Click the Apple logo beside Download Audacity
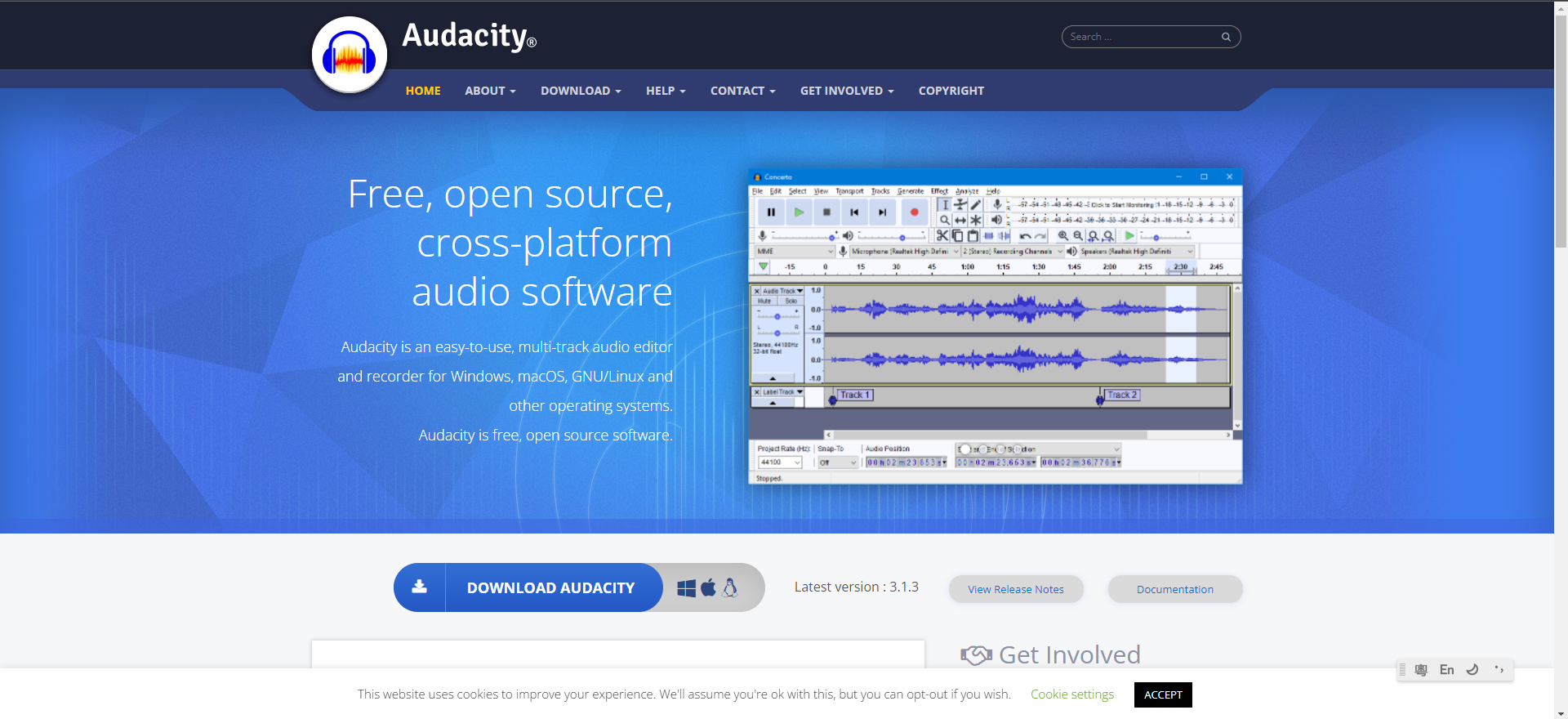Screen dimensions: 1568x719 708,587
